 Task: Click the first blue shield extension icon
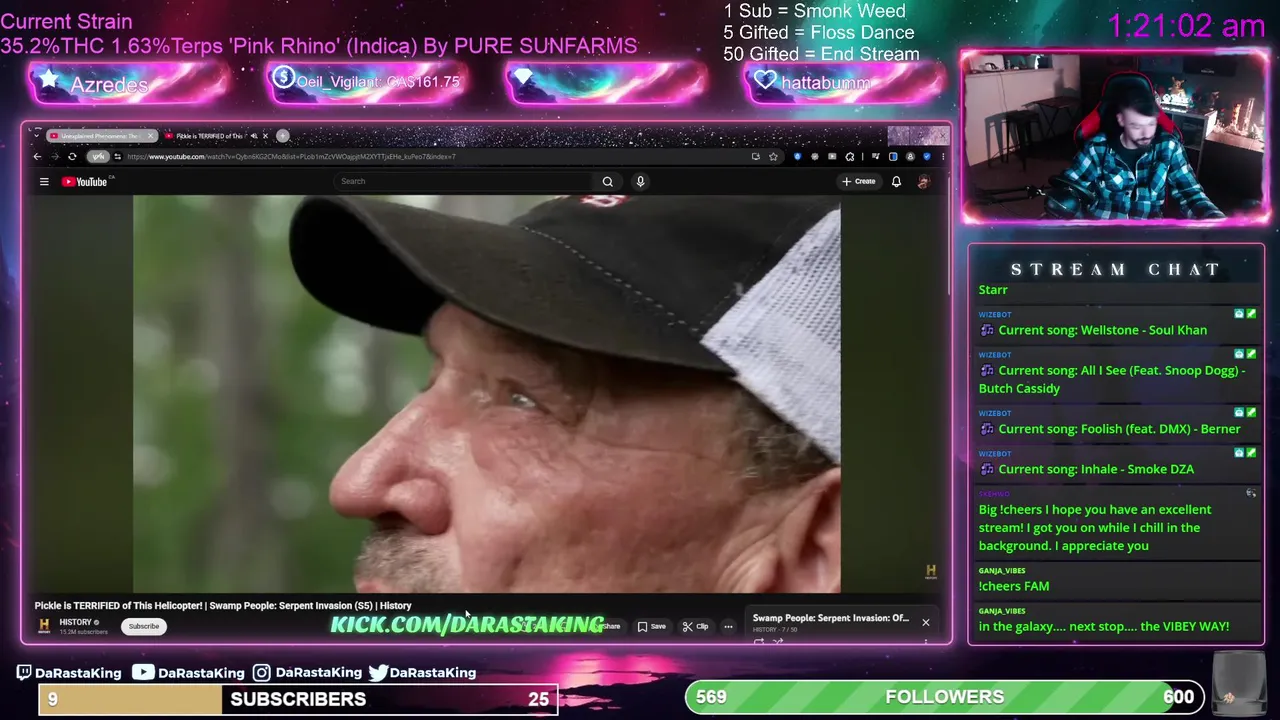(797, 156)
